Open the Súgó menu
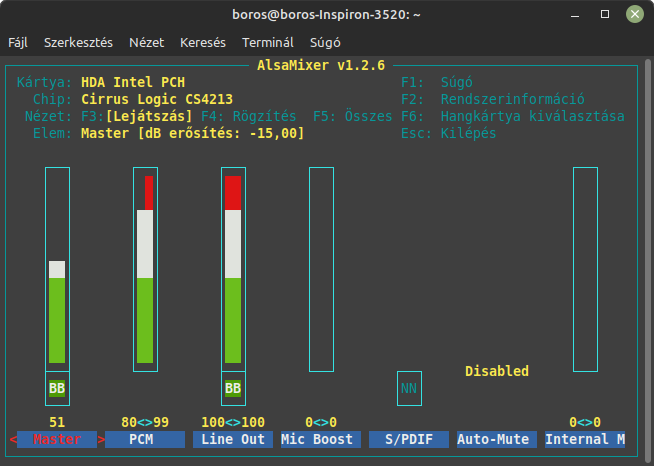 click(x=325, y=43)
